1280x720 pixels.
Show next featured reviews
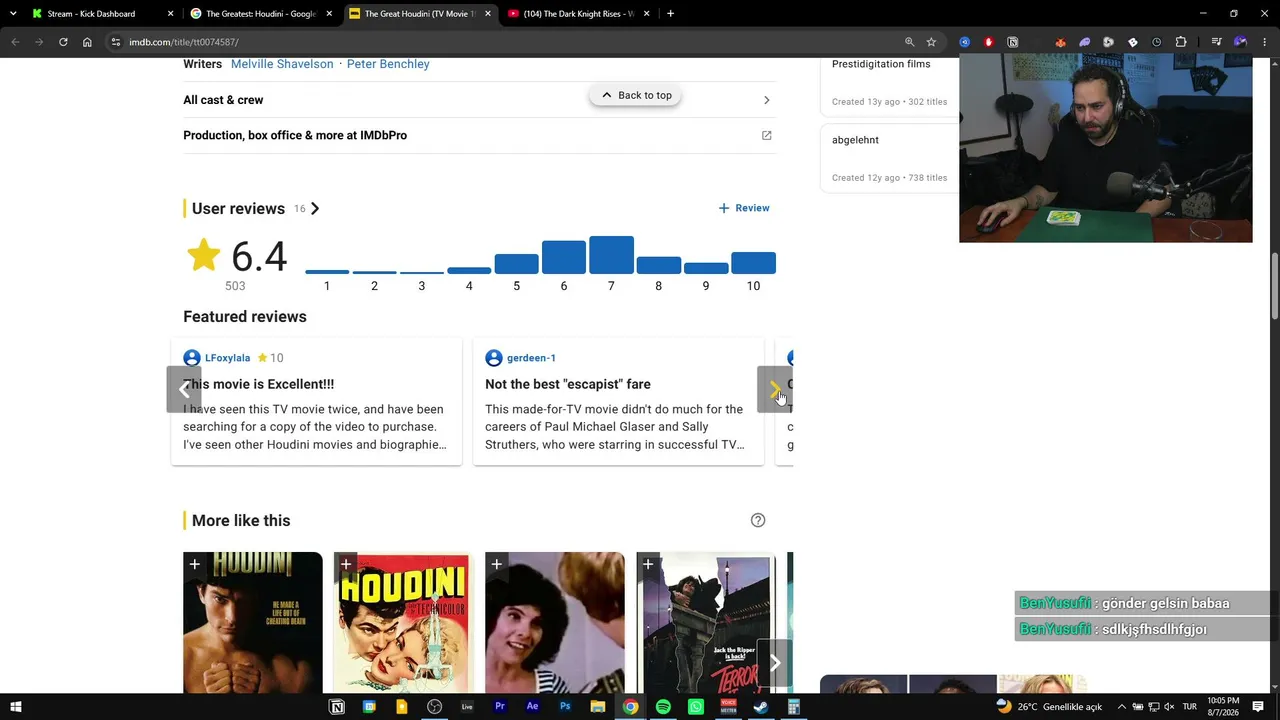[774, 390]
